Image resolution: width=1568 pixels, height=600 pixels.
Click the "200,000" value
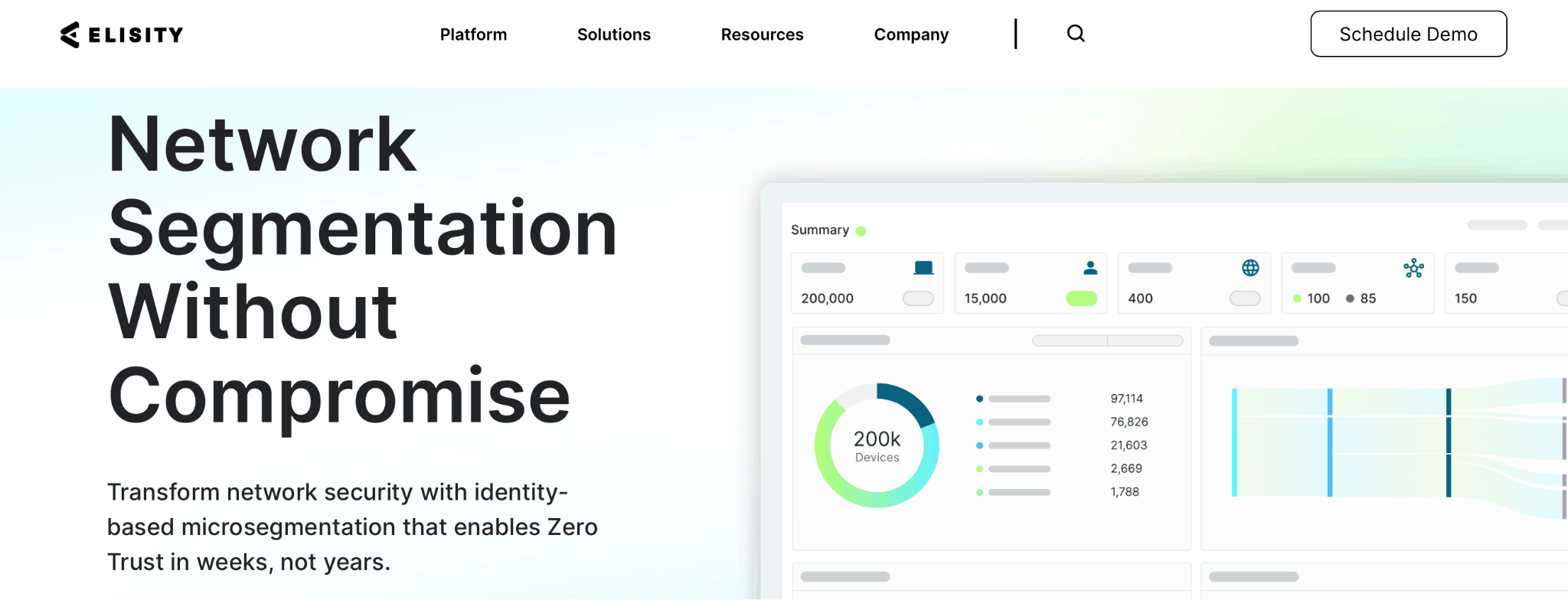click(x=828, y=298)
